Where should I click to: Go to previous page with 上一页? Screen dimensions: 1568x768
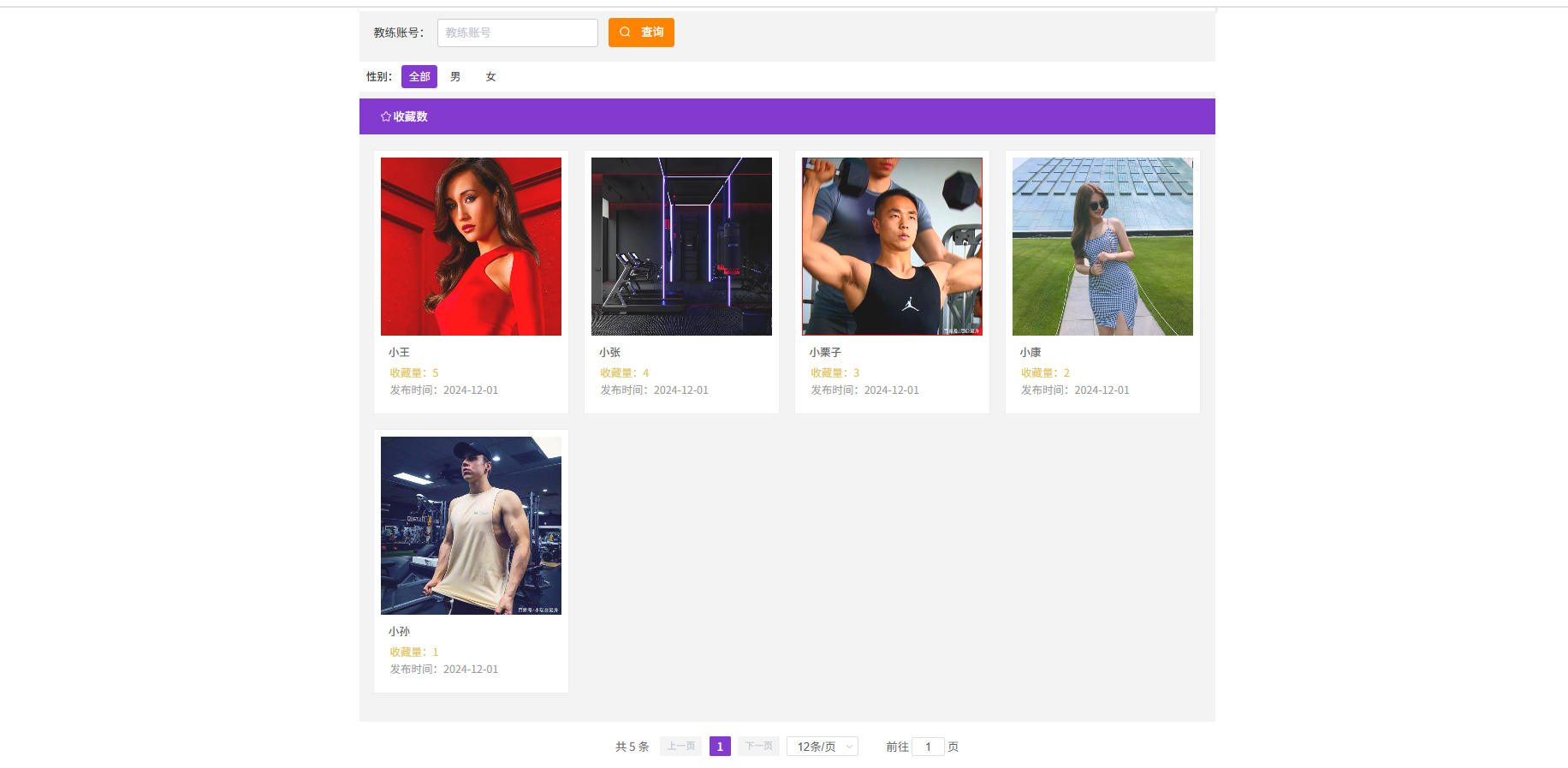click(x=681, y=747)
